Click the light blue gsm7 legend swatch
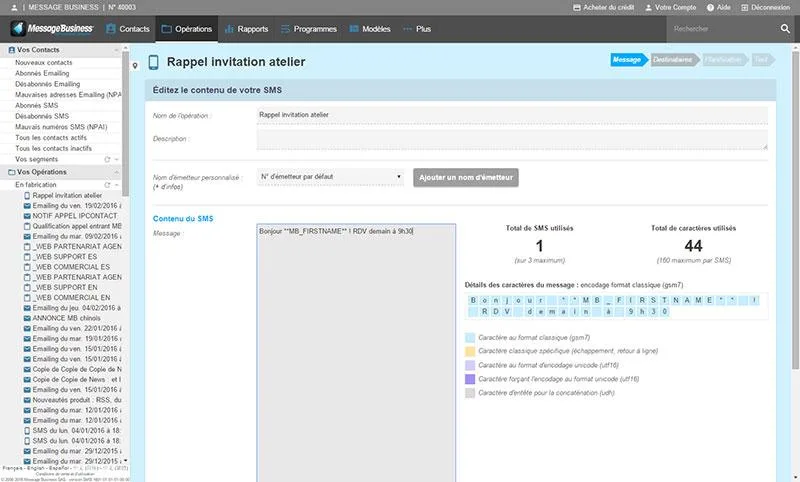Screen dimensions: 800x482 pos(470,338)
